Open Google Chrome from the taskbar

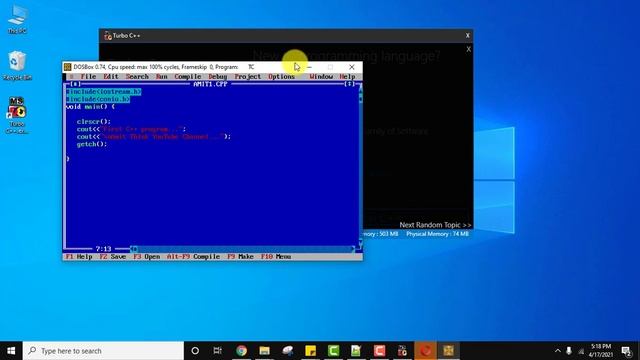(x=242, y=351)
